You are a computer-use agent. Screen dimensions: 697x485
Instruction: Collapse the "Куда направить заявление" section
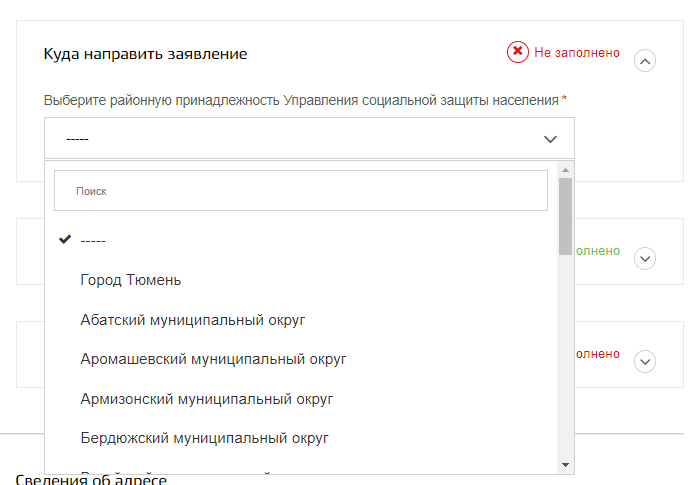(646, 62)
